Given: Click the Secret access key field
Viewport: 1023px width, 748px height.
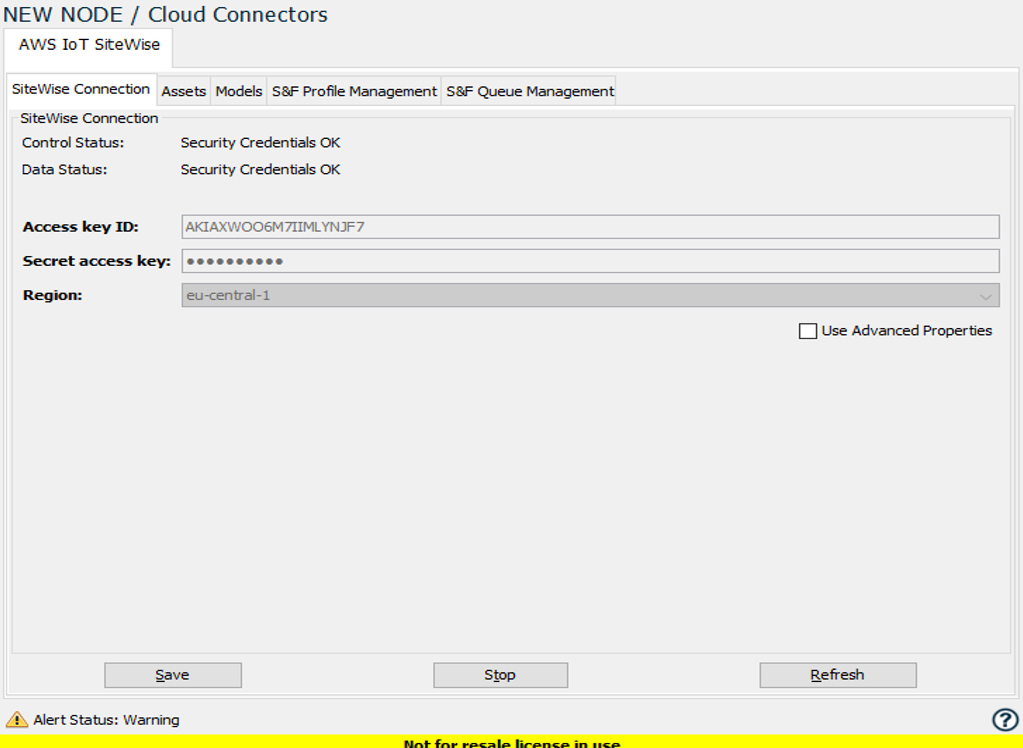Looking at the screenshot, I should 590,260.
